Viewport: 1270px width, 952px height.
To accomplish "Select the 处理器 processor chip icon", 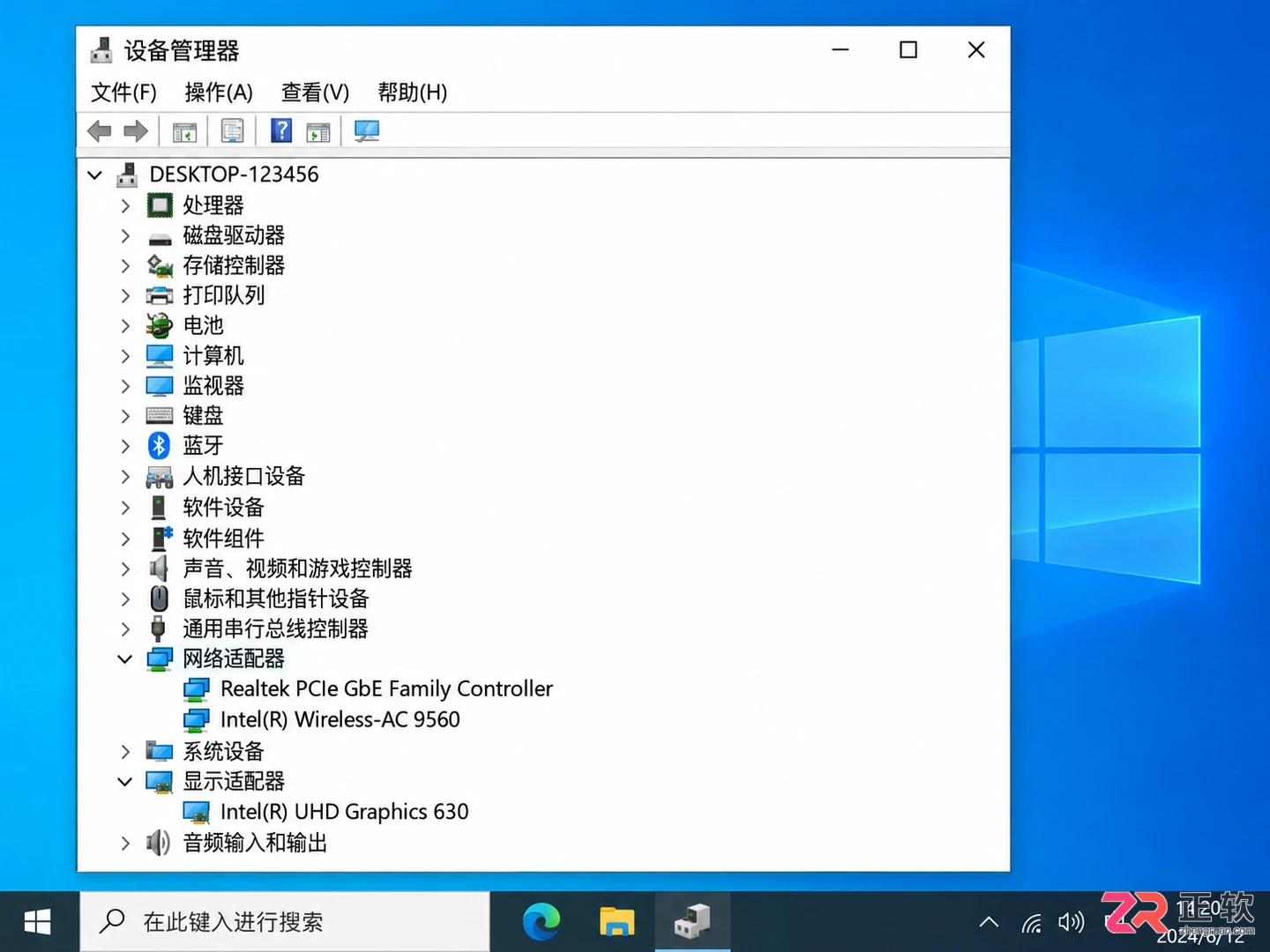I will (160, 205).
